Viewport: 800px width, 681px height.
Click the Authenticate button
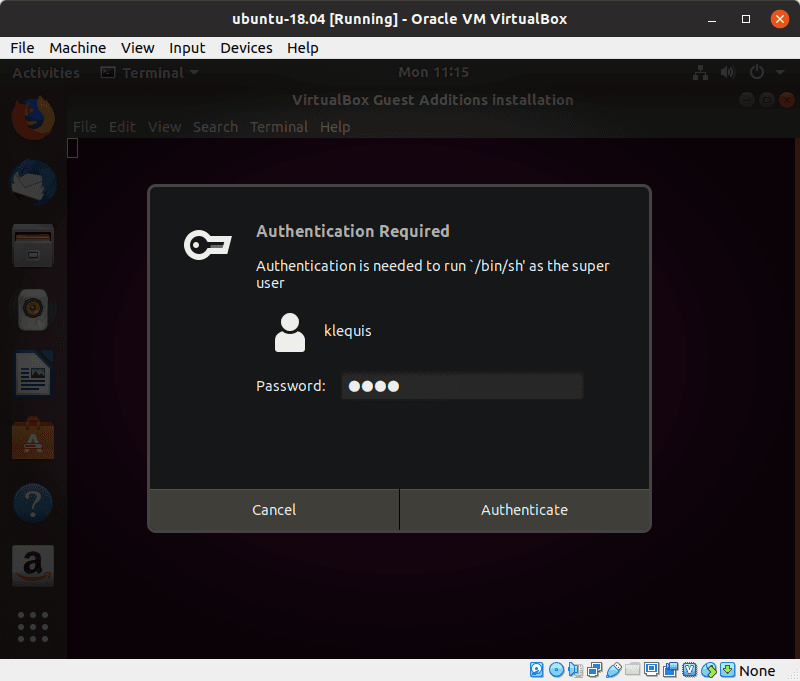coord(524,510)
